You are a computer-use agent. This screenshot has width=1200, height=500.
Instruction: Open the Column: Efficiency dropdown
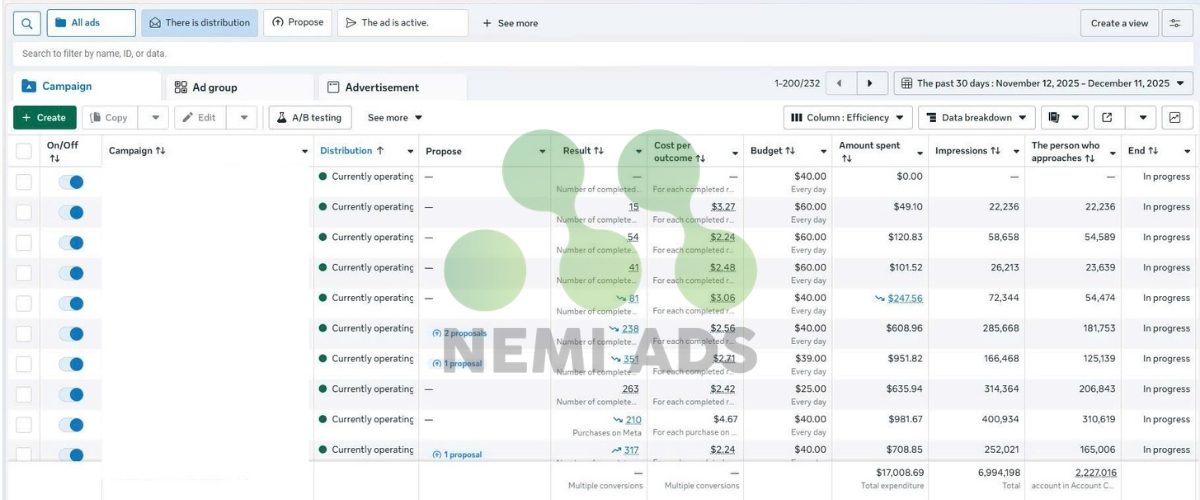[x=847, y=118]
